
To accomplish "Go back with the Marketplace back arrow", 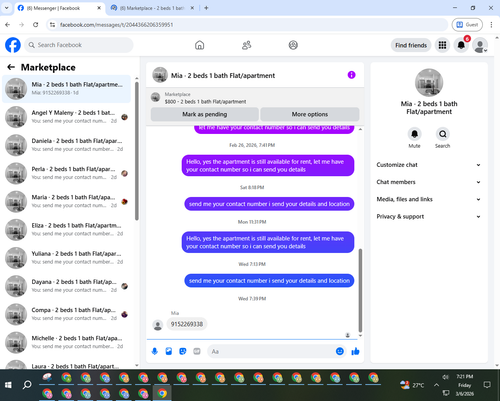I will (x=11, y=67).
